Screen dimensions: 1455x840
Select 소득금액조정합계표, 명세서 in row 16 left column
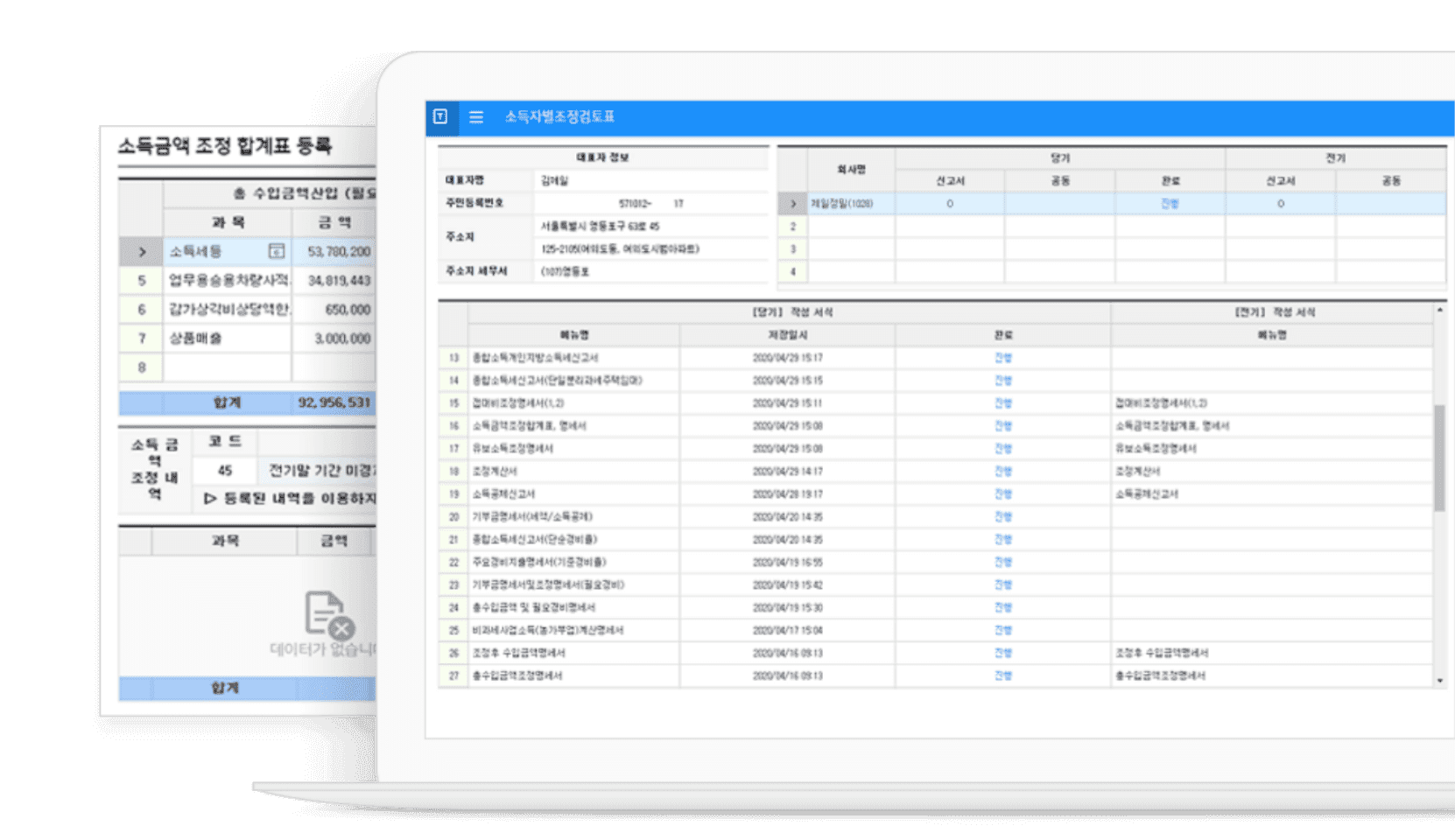530,426
